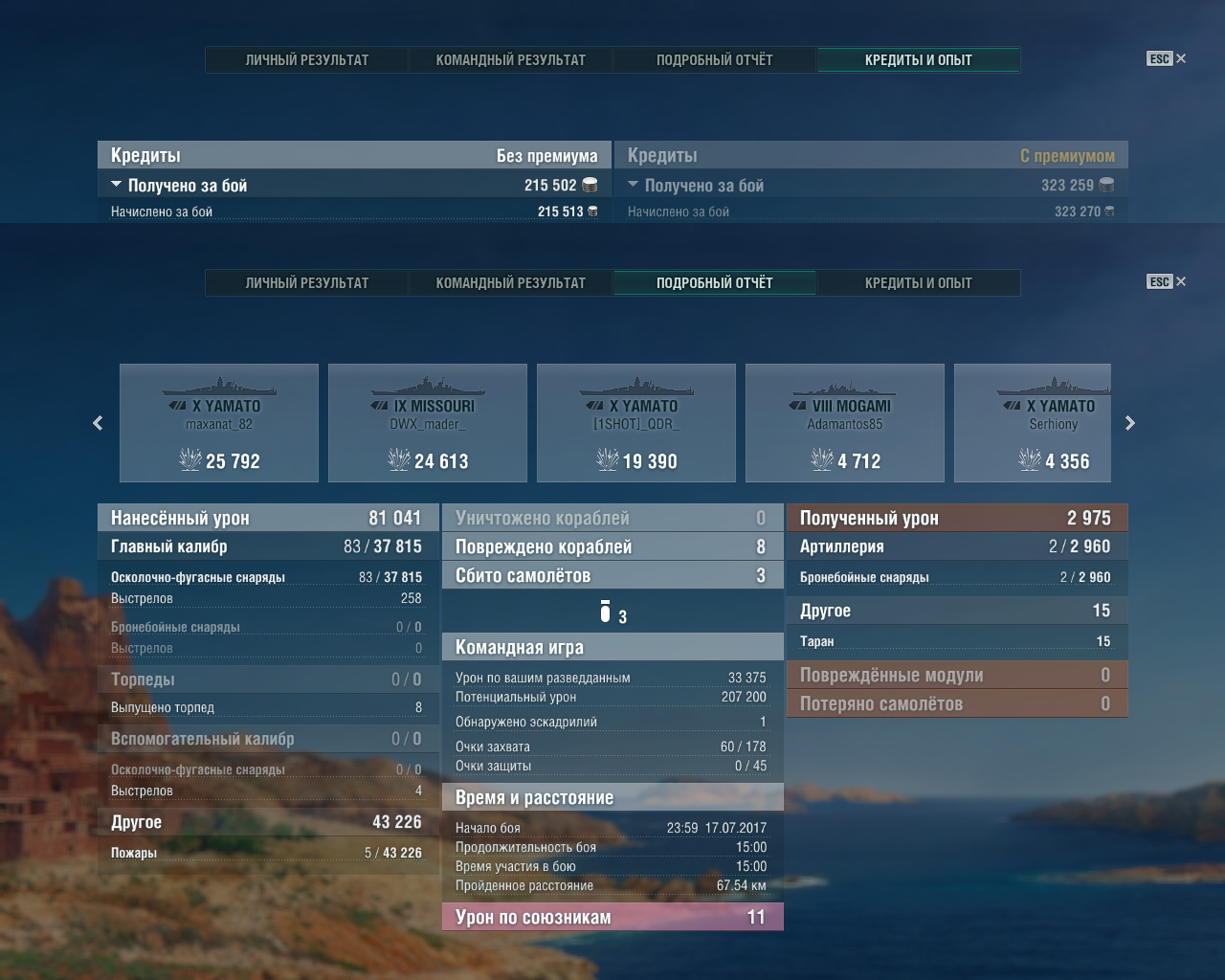Switch to ЛИЧНЫЙ РЕЗУЛЬТАТ tab in top panel
Image resolution: width=1225 pixels, height=980 pixels.
pyautogui.click(x=307, y=59)
